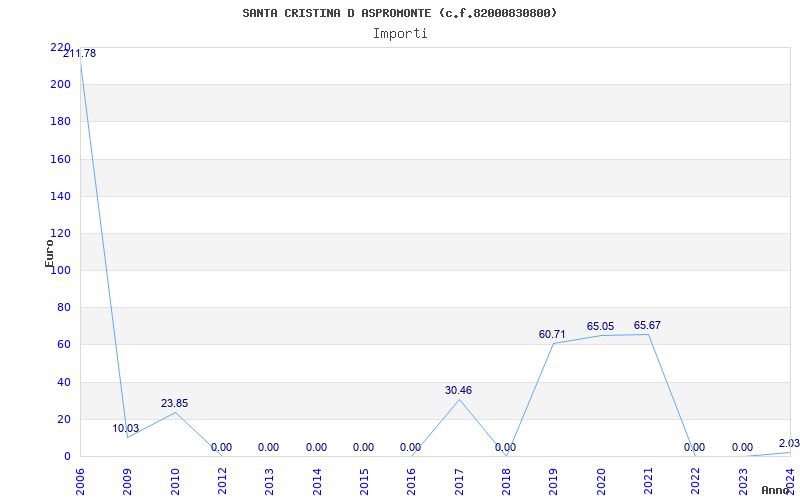Screen dimensions: 800x500
Task: Click the 20 y-axis tick label
Action: pos(63,419)
